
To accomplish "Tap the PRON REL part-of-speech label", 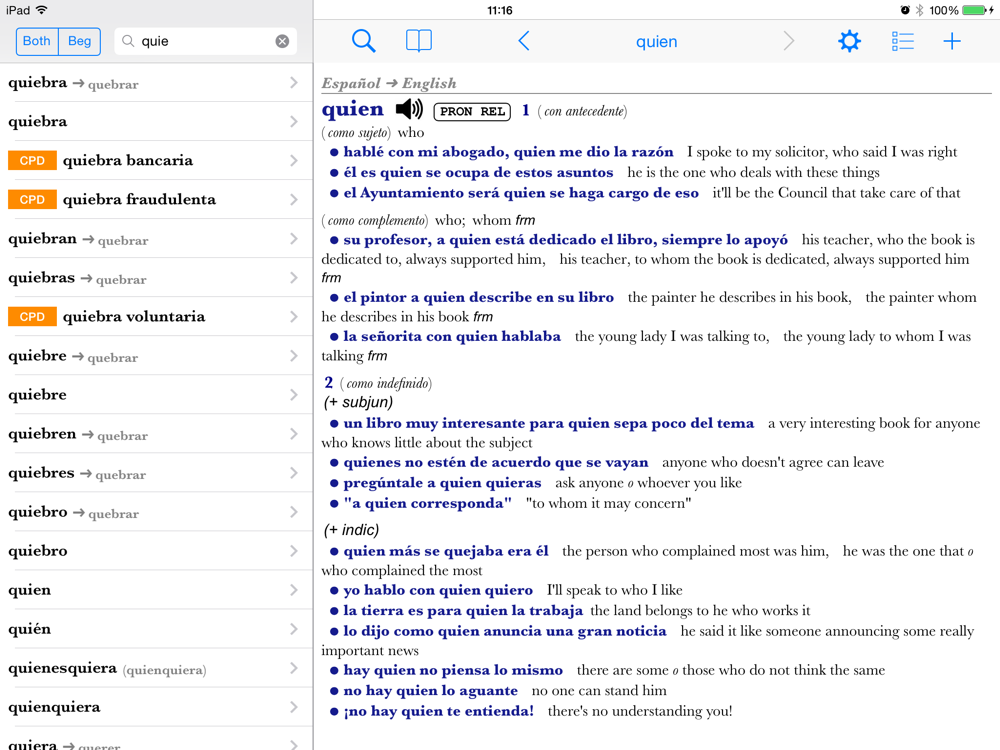I will coord(472,112).
